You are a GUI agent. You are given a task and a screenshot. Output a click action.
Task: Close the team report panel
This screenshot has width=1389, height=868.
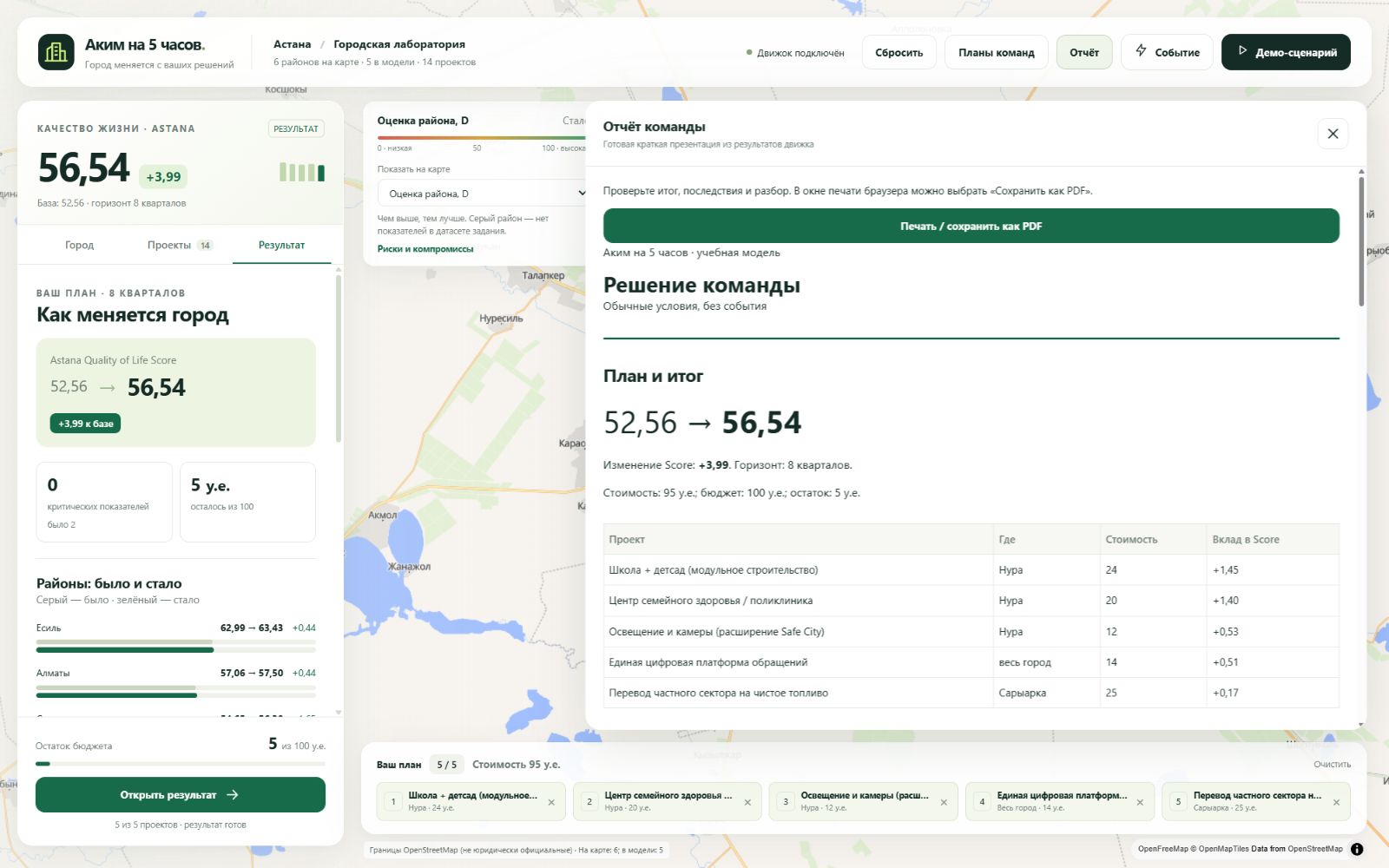click(x=1333, y=134)
